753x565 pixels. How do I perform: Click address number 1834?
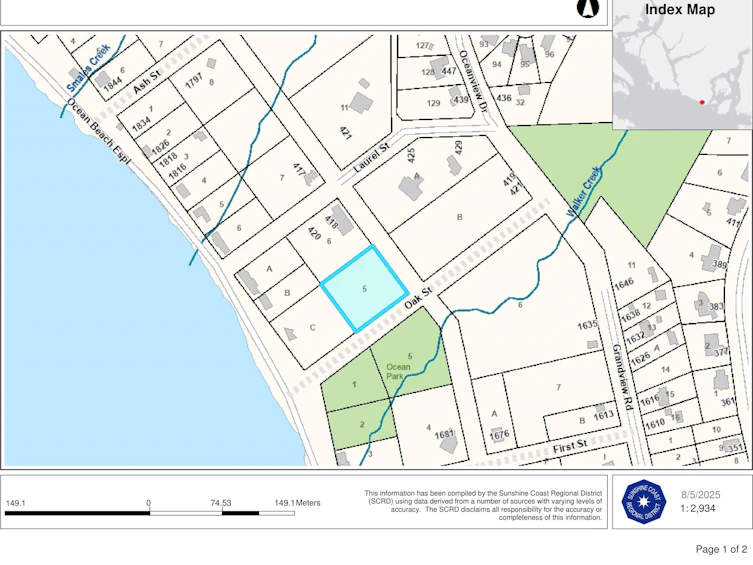coord(141,125)
